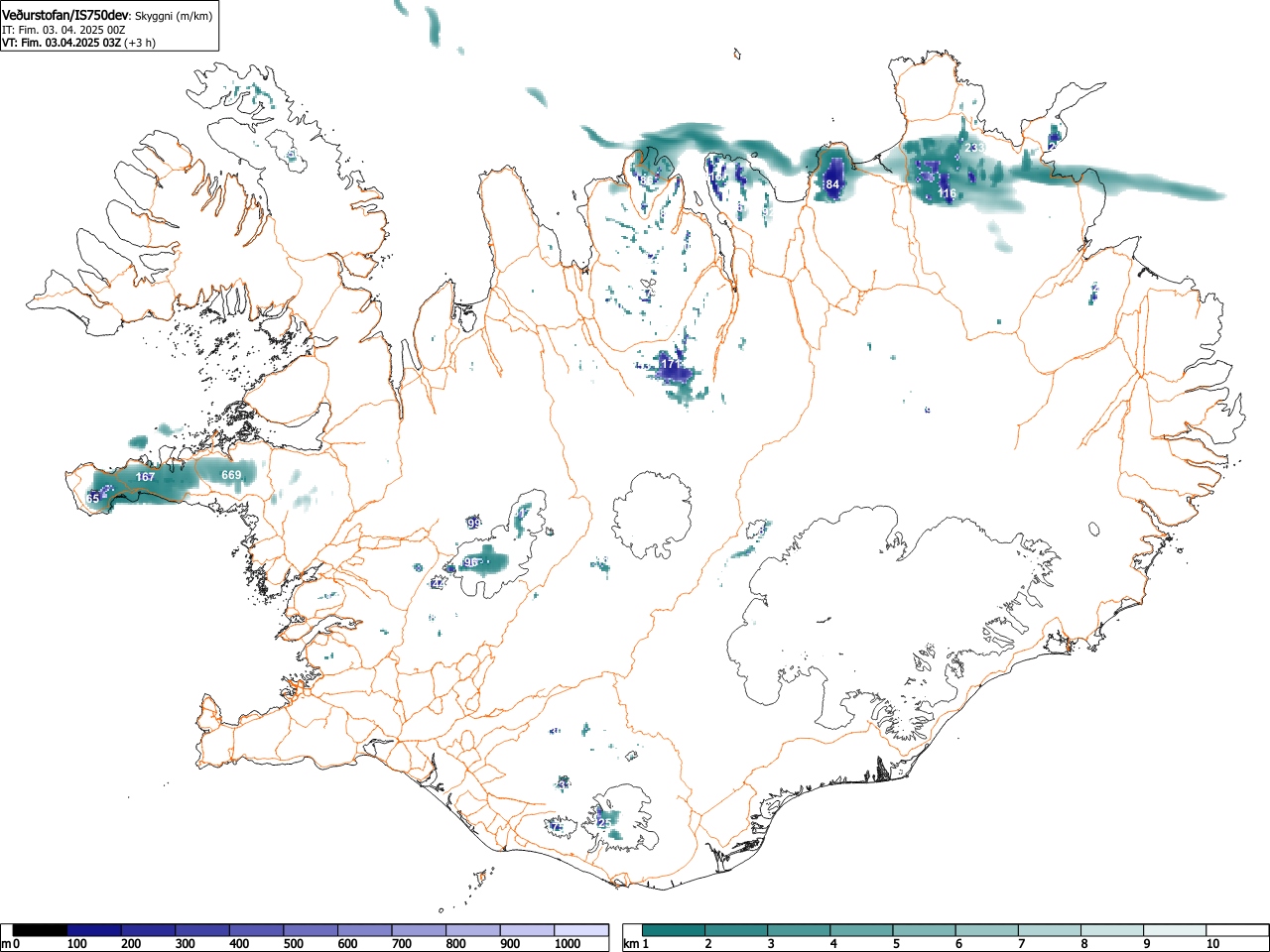1270x952 pixels.
Task: Click the 233 value in the northeast
Action: (x=974, y=148)
